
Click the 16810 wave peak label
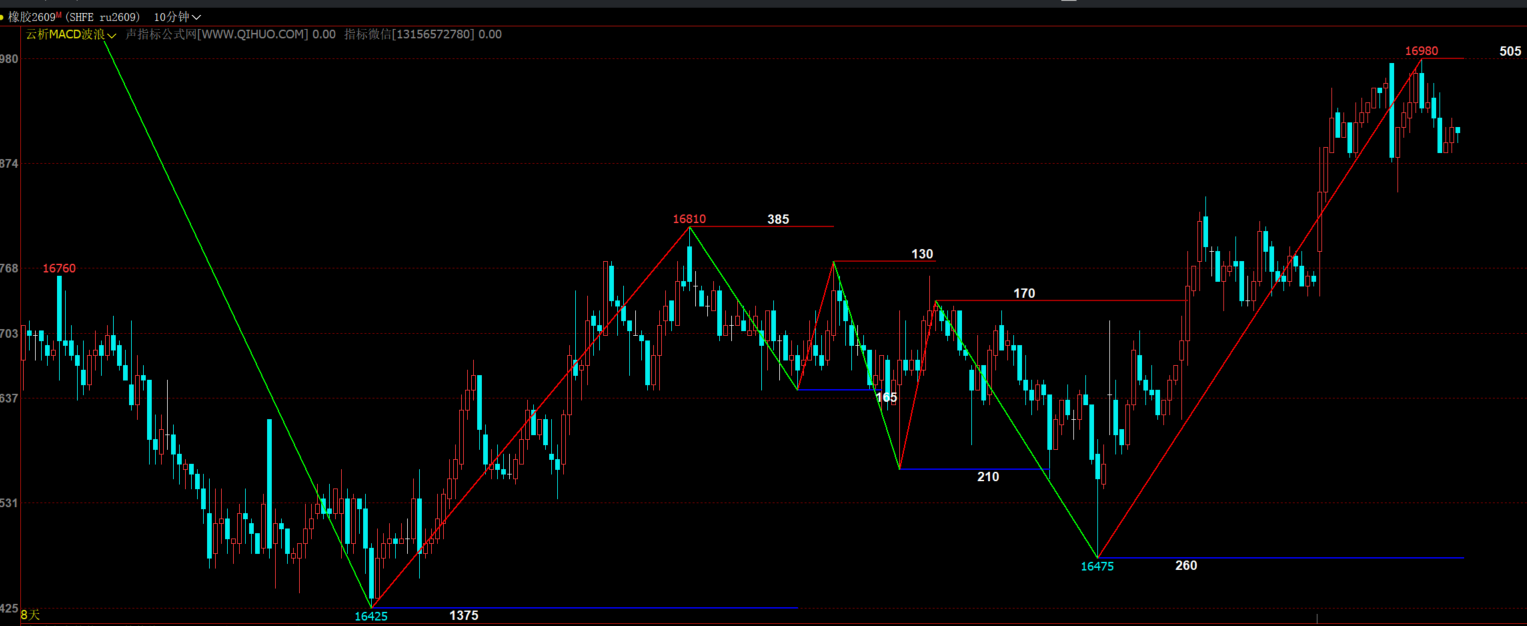[689, 219]
